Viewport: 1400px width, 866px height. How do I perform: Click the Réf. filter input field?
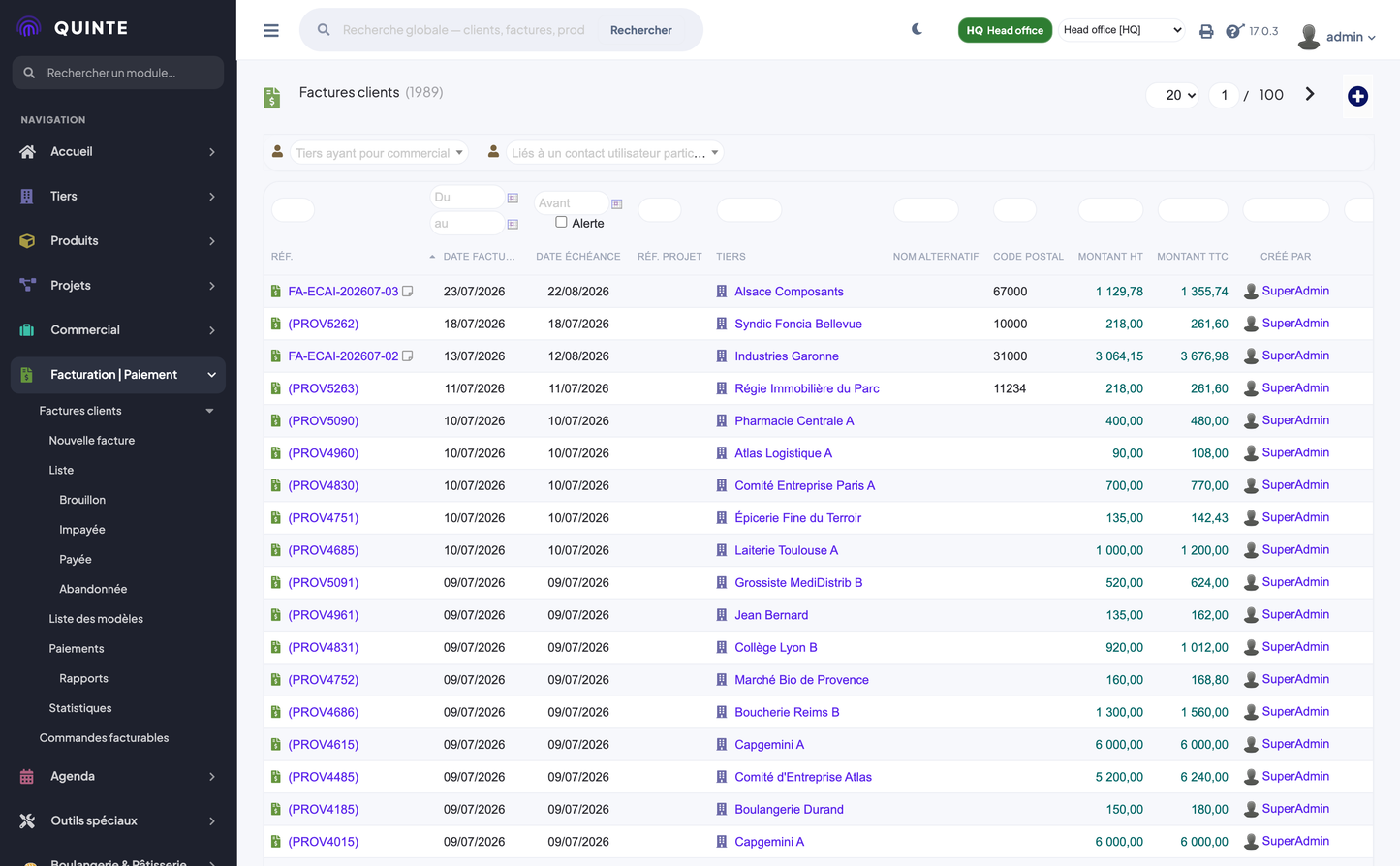(x=294, y=210)
